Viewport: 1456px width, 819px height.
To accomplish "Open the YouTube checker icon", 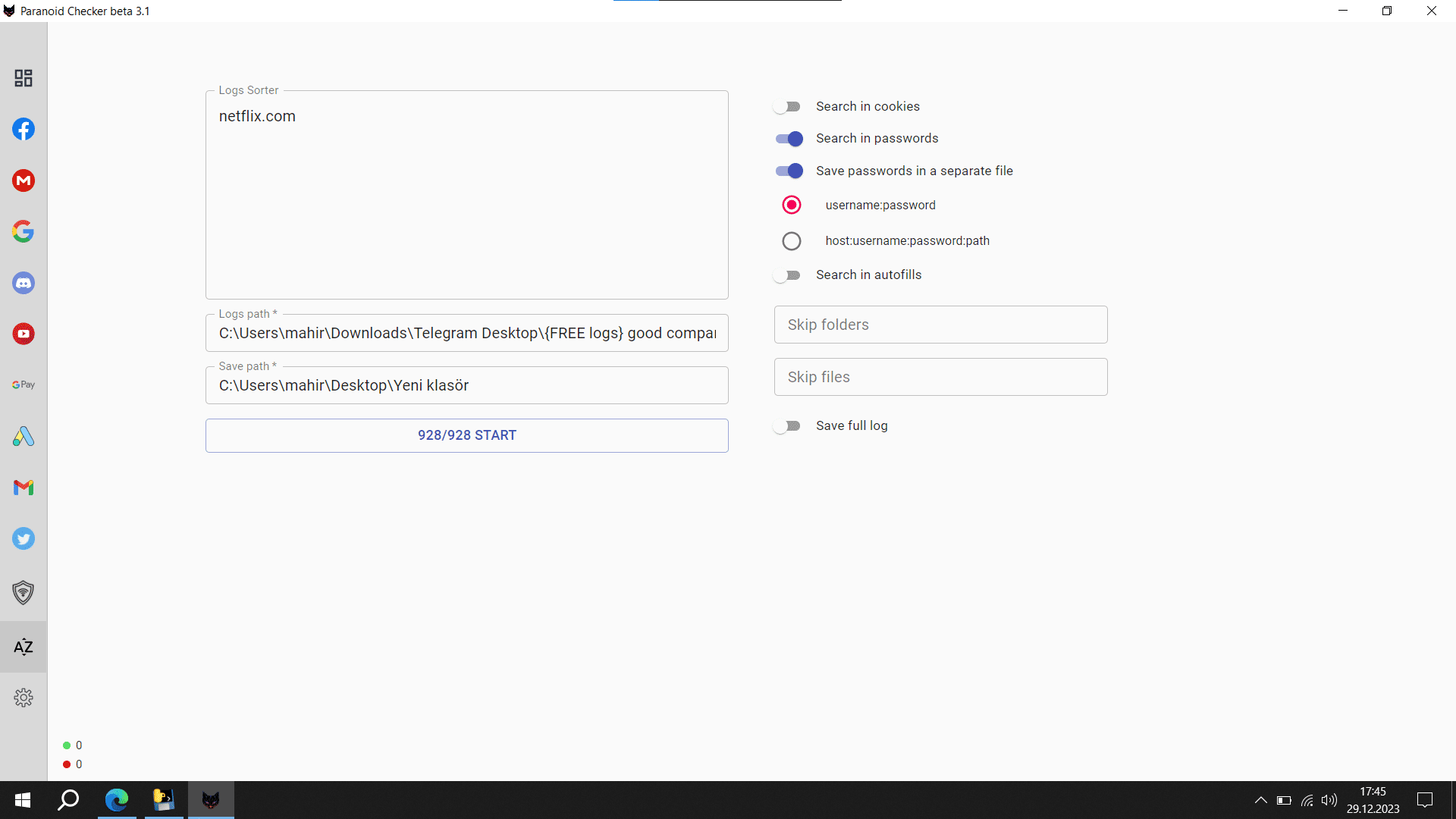I will tap(24, 334).
